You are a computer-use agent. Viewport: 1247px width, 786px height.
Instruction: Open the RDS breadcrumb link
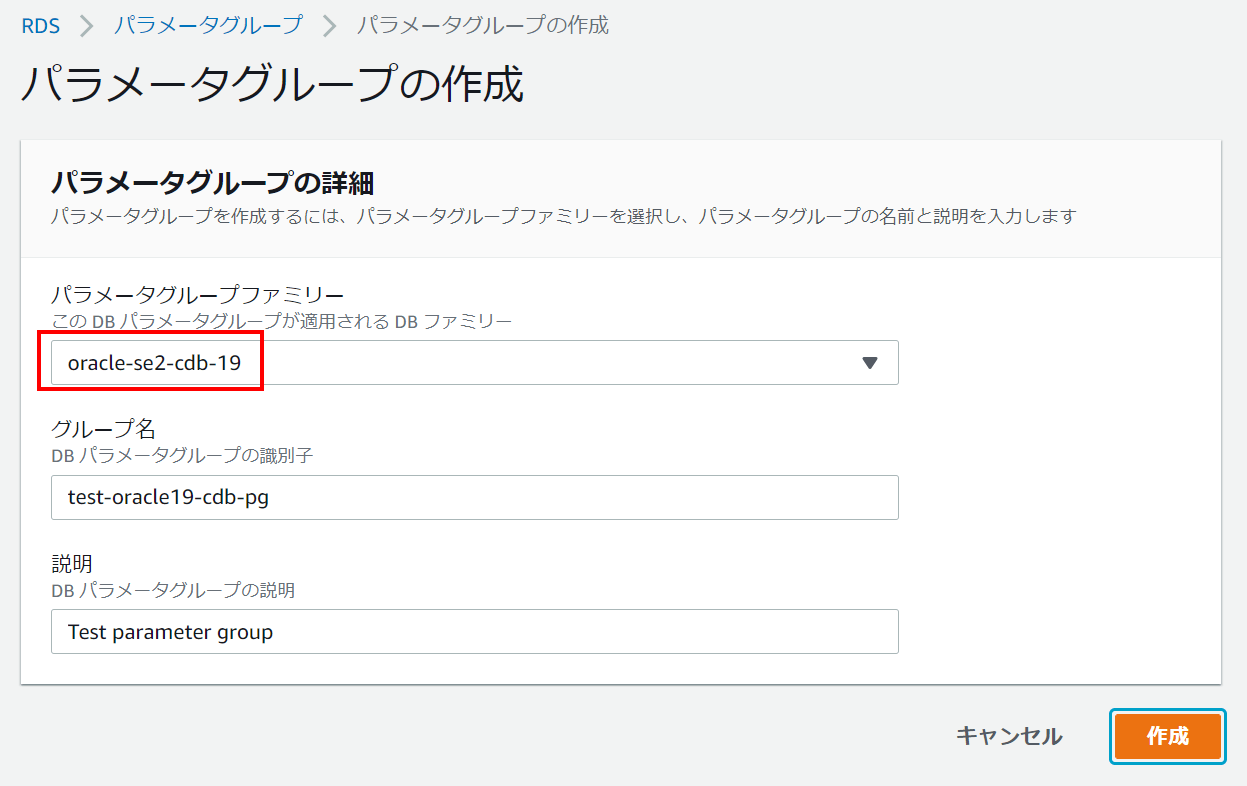tap(41, 26)
